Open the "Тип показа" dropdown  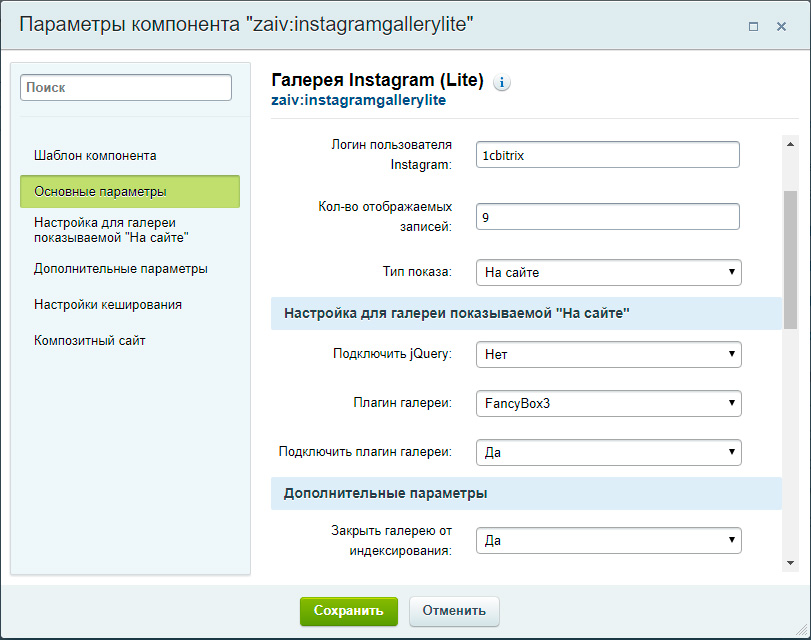[608, 272]
